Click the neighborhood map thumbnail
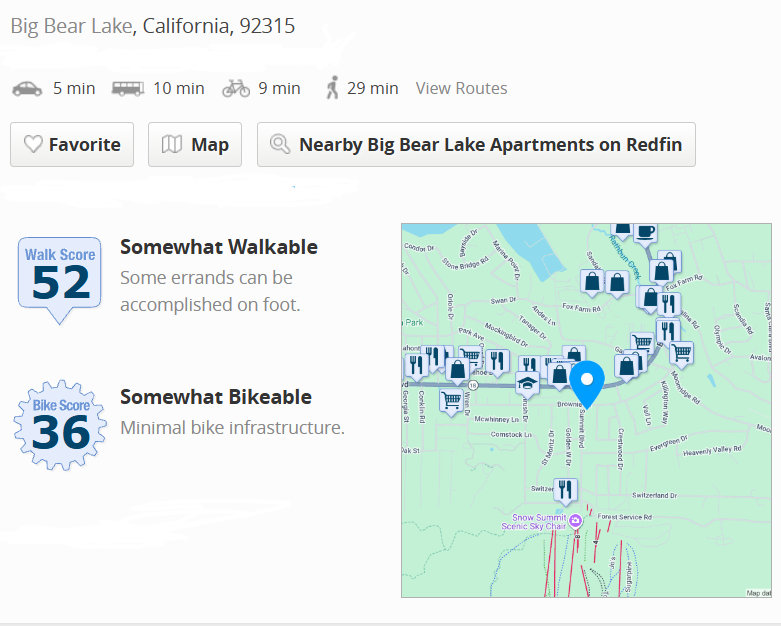Screen dimensions: 781x626 point(586,410)
